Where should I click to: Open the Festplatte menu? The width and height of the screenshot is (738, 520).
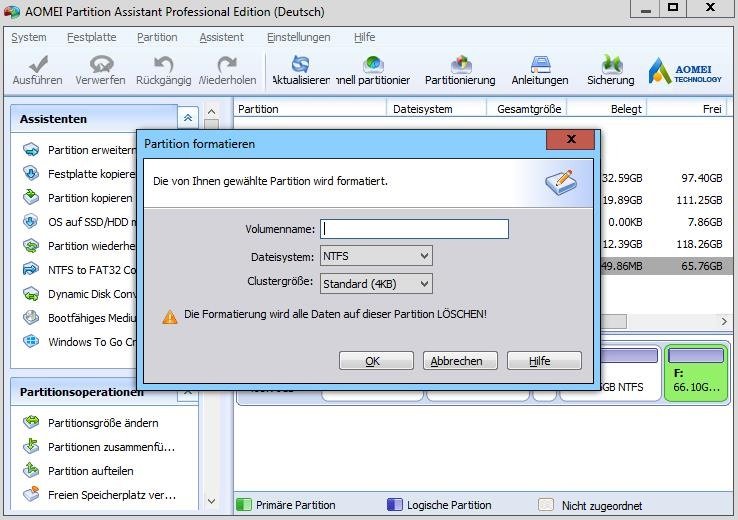(x=92, y=37)
